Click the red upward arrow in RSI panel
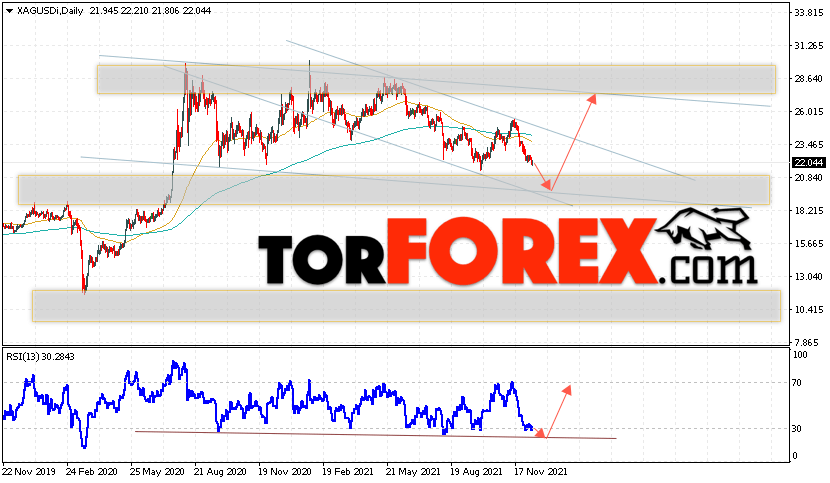The height and width of the screenshot is (483, 830). tap(558, 412)
